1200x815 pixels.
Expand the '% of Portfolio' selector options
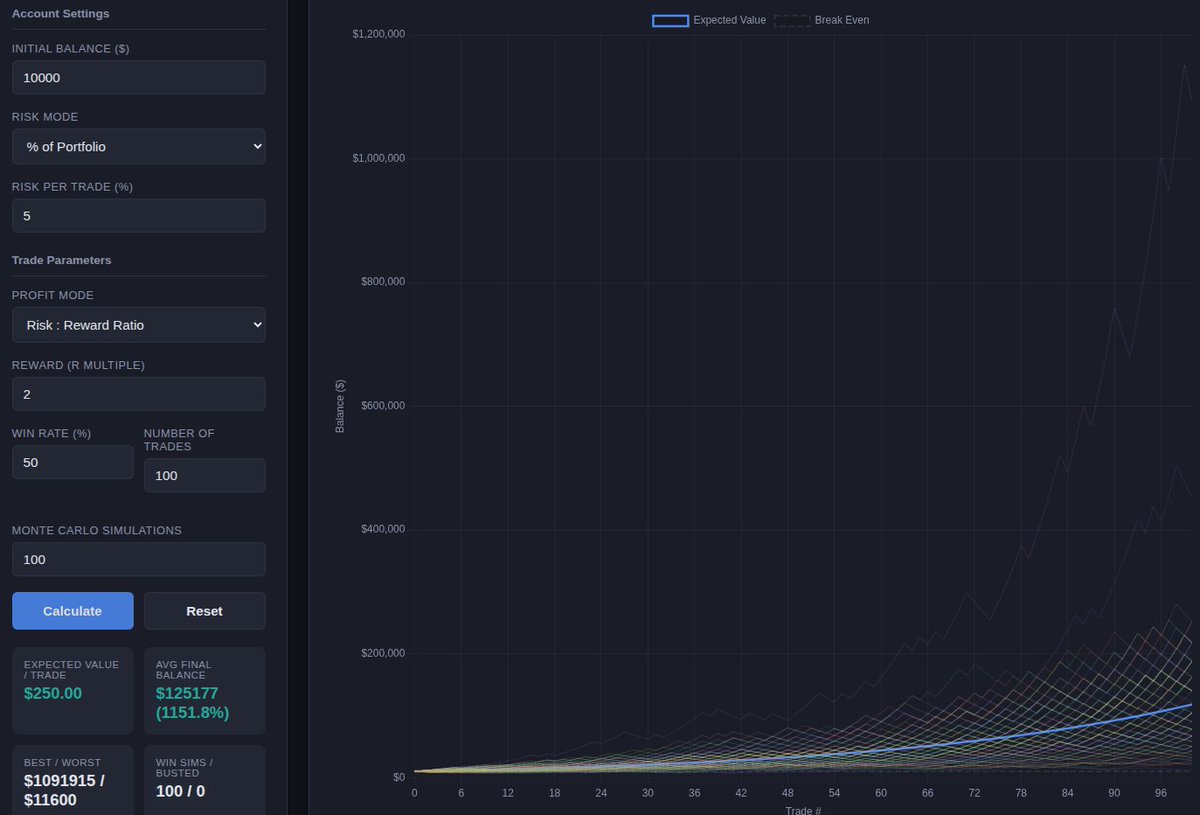(x=138, y=146)
